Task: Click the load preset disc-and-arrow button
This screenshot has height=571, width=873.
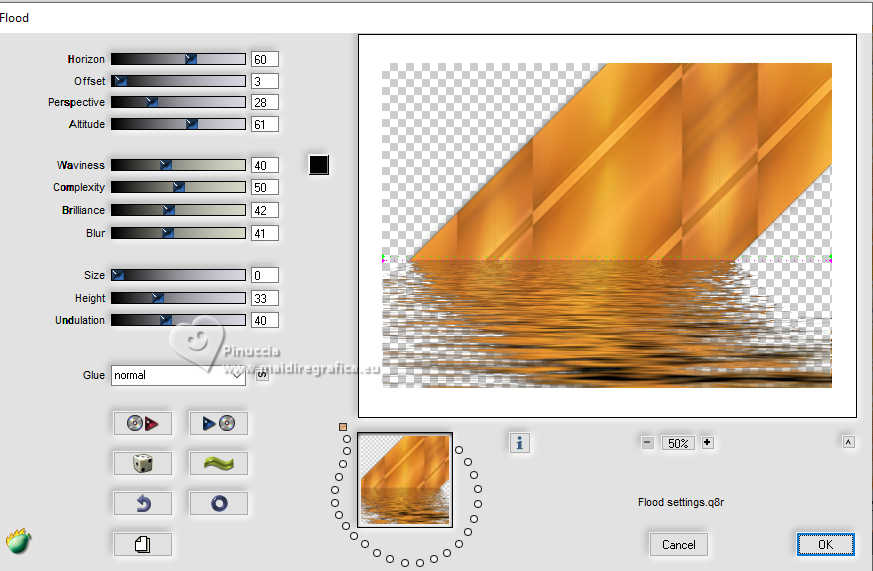Action: tap(143, 424)
